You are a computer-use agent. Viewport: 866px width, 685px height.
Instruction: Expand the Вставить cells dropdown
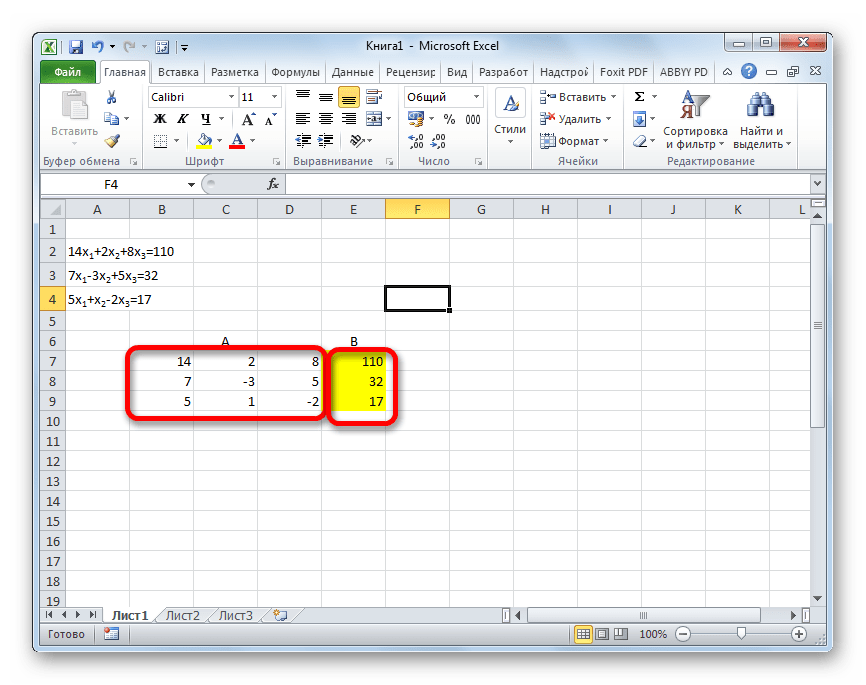click(x=614, y=97)
